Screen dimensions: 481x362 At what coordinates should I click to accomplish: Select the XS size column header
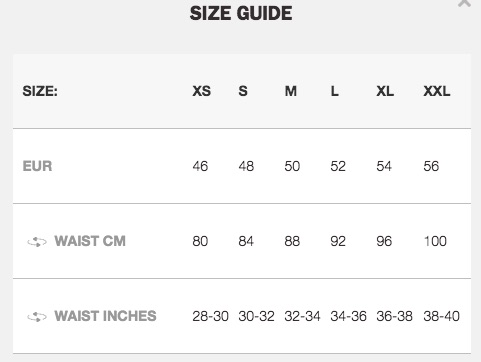[201, 91]
